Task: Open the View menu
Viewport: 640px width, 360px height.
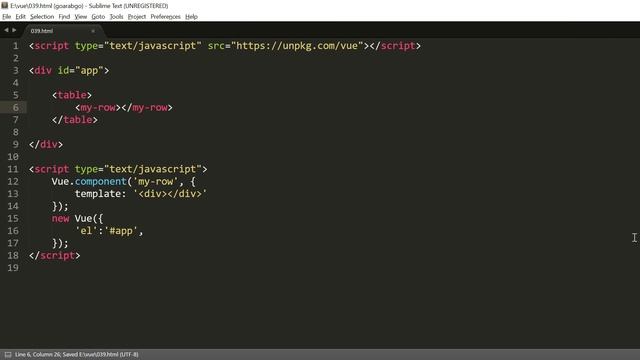Action: pyautogui.click(x=80, y=17)
